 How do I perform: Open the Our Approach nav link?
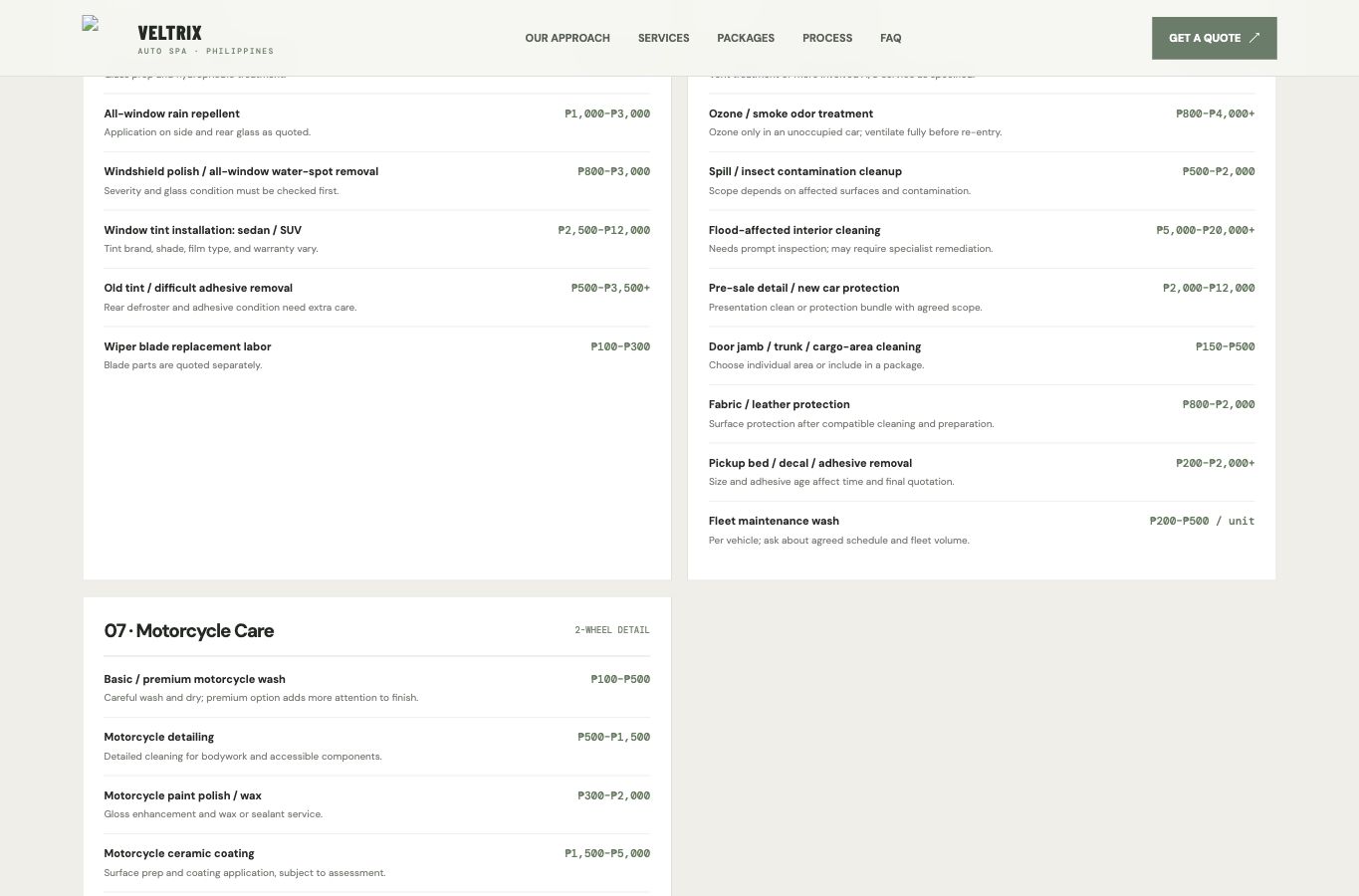(x=567, y=38)
